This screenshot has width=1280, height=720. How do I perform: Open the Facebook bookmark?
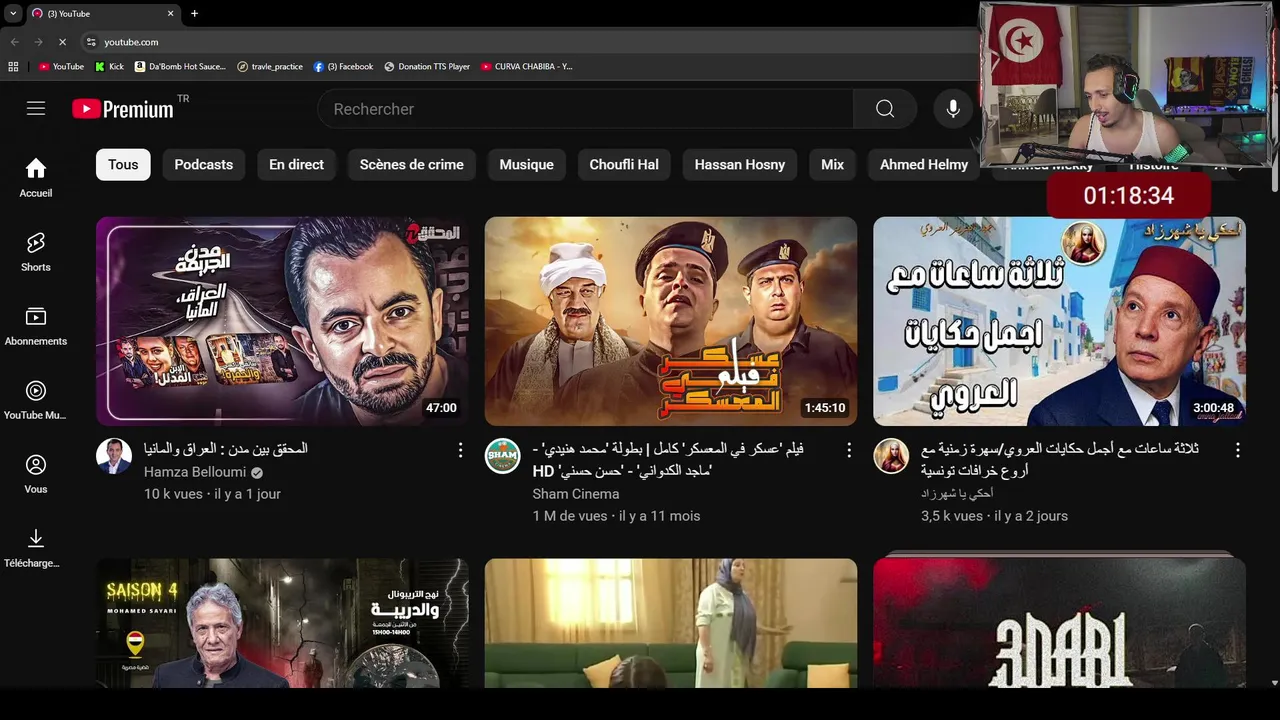tap(343, 67)
